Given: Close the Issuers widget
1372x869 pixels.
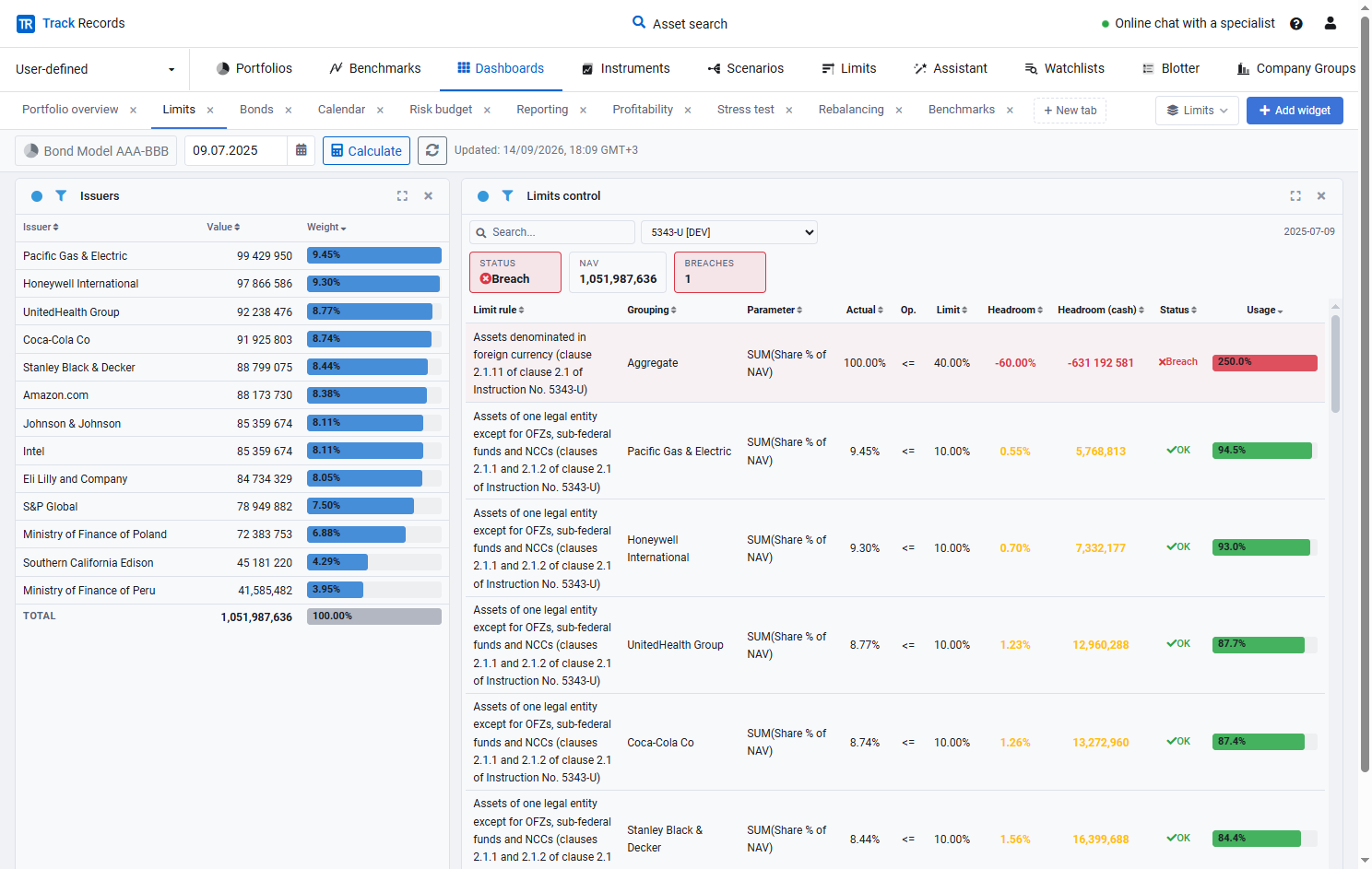Looking at the screenshot, I should [428, 196].
